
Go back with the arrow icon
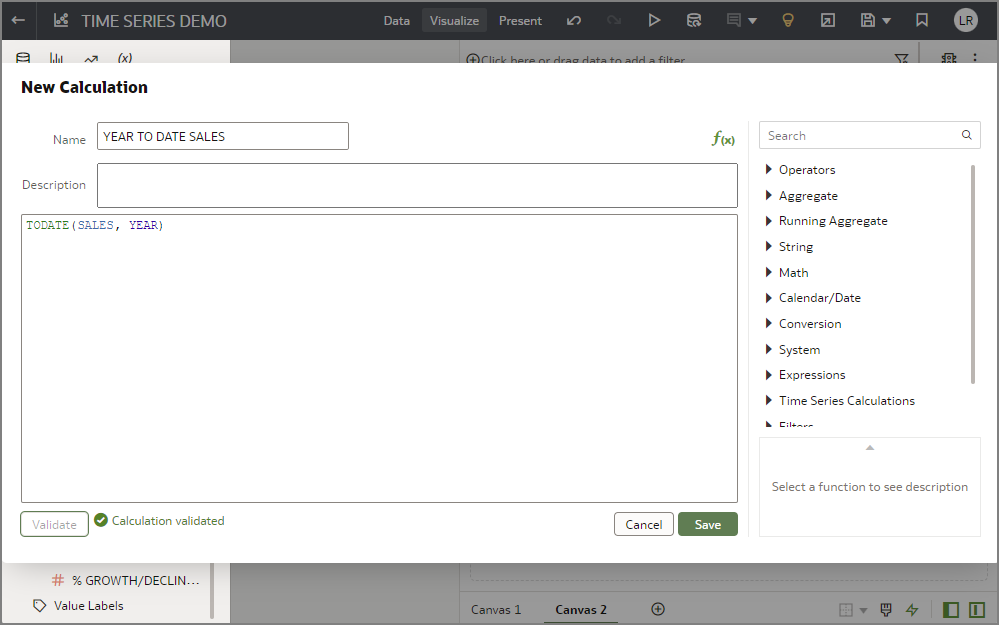pyautogui.click(x=18, y=20)
